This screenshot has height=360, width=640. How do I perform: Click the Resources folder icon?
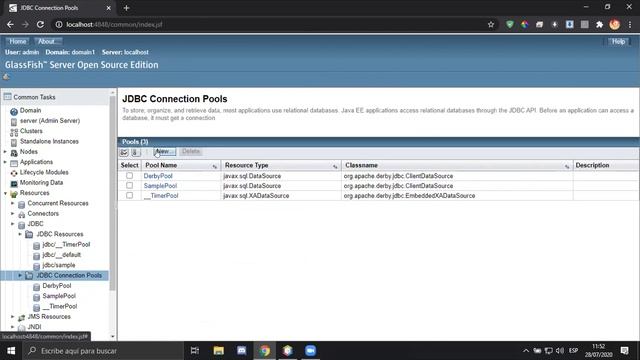[x=14, y=194]
